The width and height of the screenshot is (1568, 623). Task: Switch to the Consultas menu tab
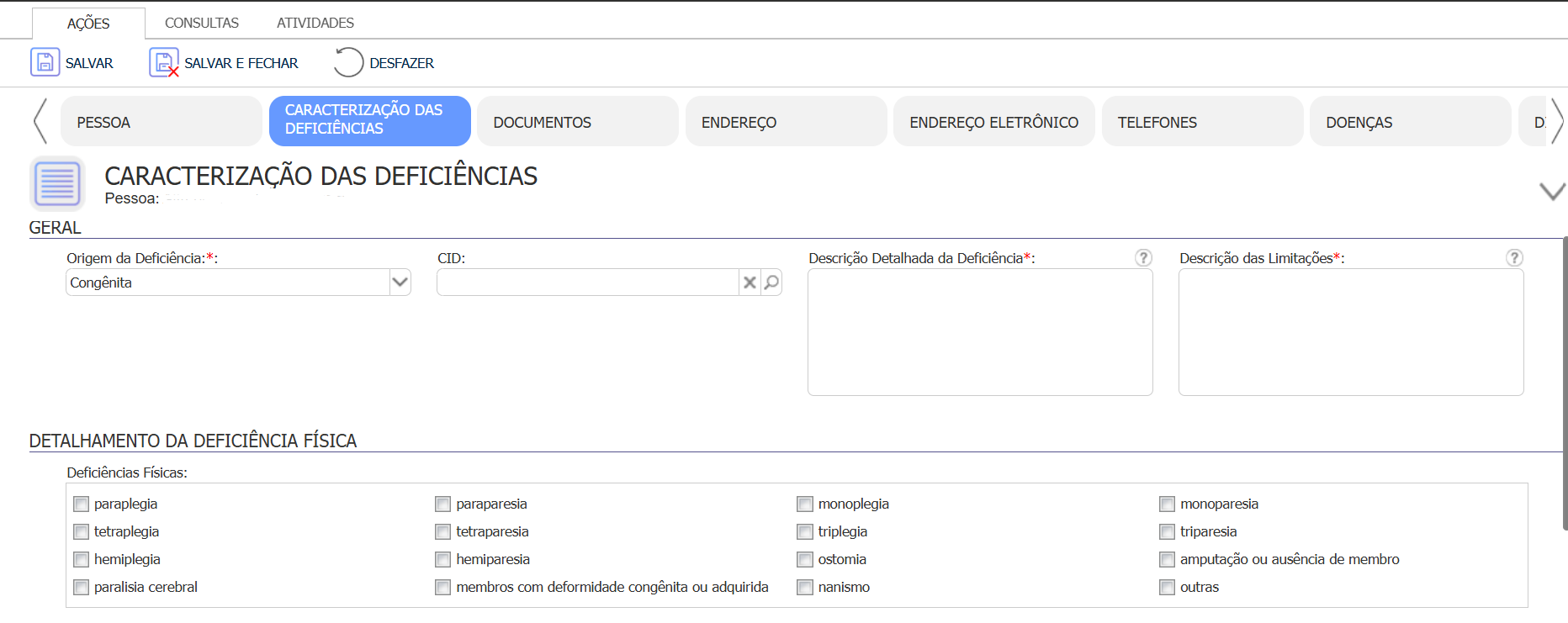pos(202,23)
